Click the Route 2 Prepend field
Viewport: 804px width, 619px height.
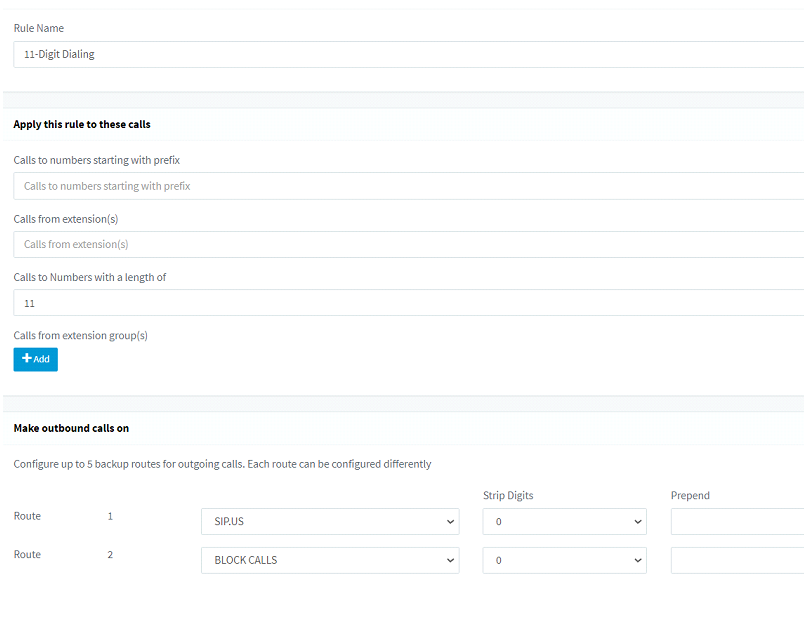point(737,560)
